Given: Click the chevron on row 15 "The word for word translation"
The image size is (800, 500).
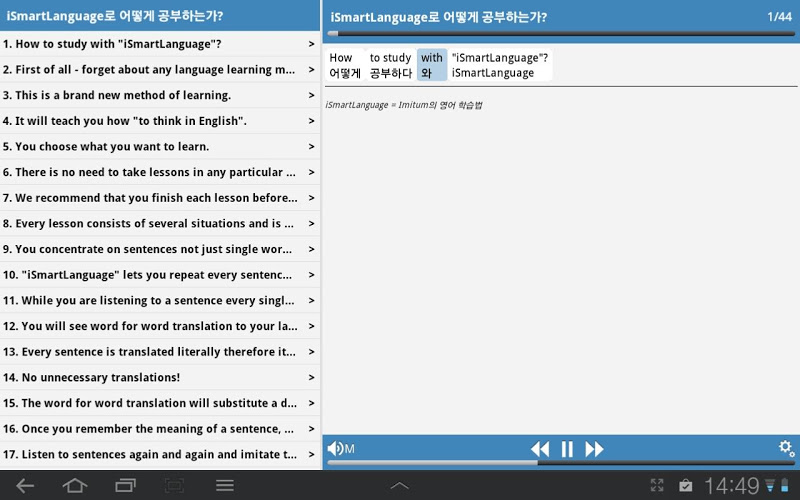Looking at the screenshot, I should (x=311, y=403).
